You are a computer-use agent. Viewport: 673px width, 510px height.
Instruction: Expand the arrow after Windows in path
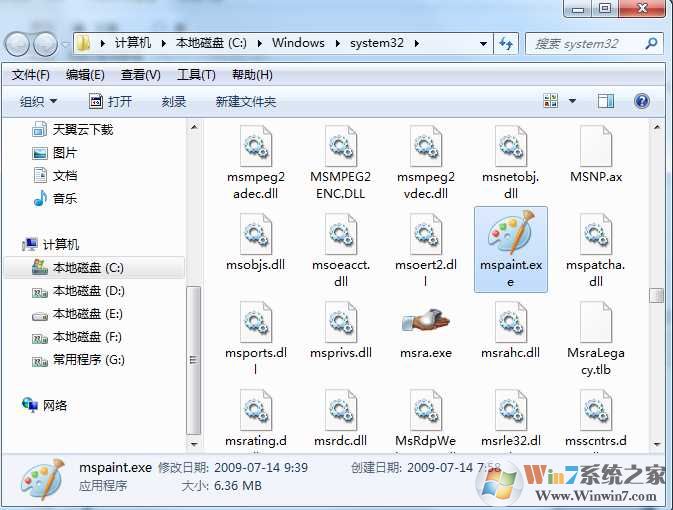coord(338,43)
